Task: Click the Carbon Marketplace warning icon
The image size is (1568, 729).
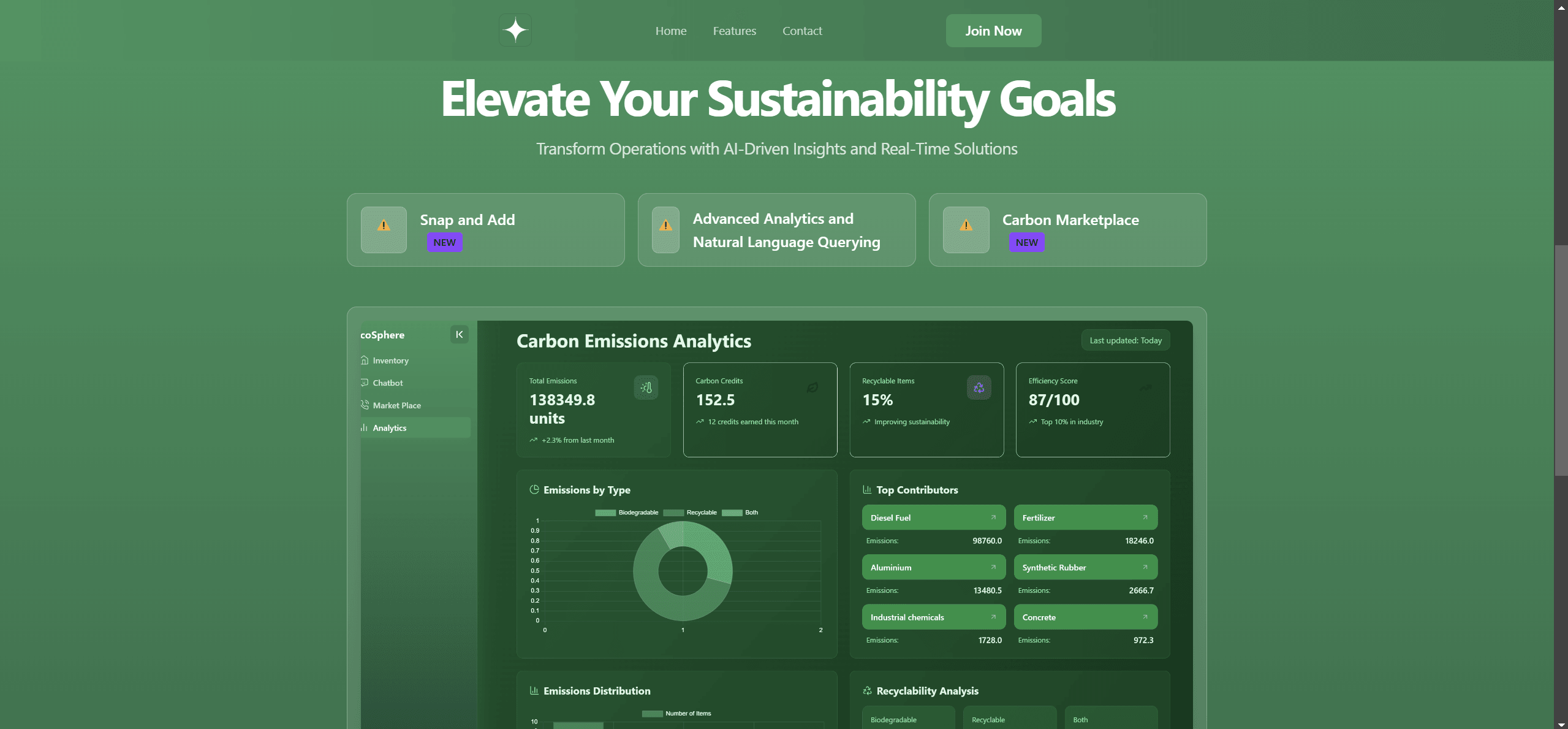Action: [966, 226]
